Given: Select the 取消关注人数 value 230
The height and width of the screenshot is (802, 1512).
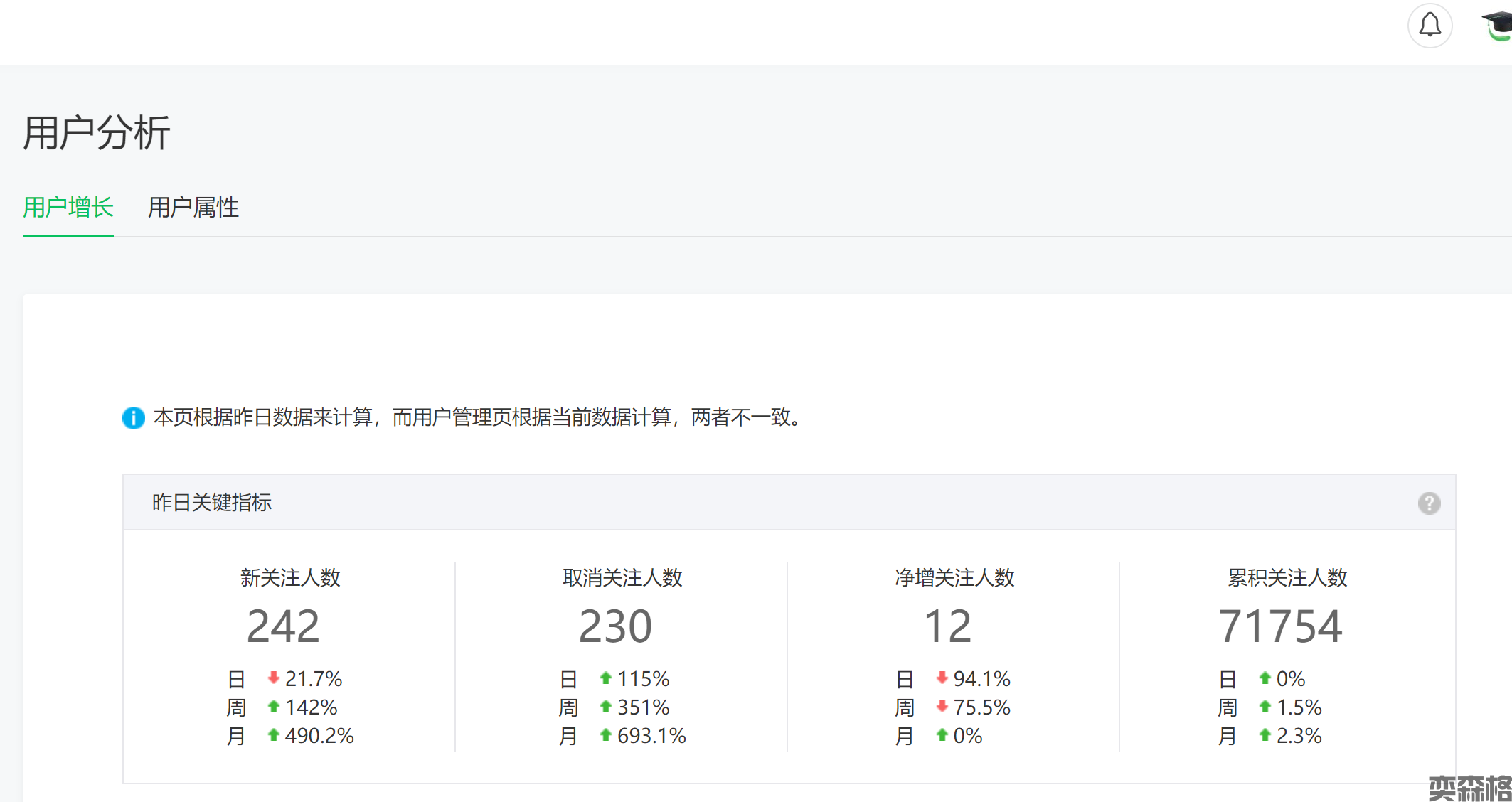Looking at the screenshot, I should [615, 626].
